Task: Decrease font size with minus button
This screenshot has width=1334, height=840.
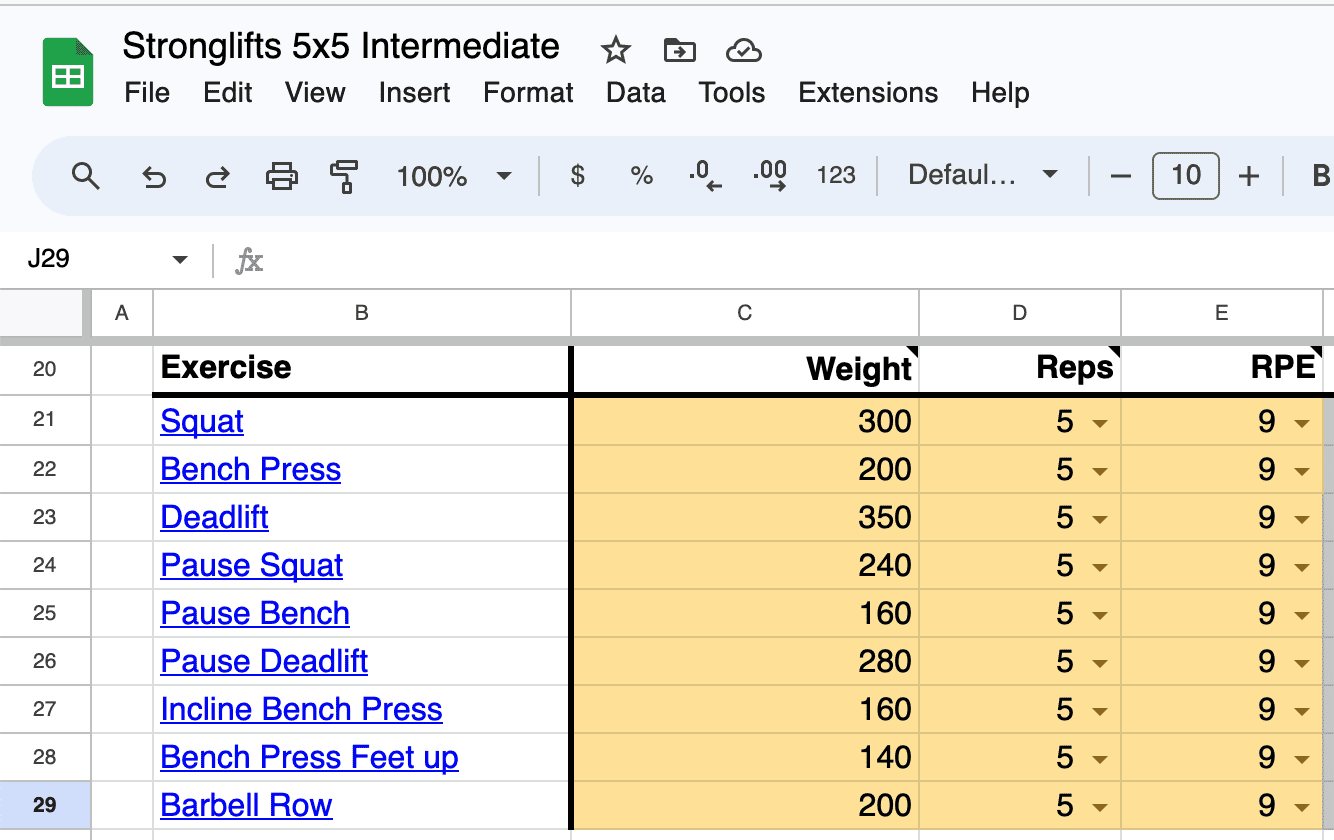Action: [1121, 177]
